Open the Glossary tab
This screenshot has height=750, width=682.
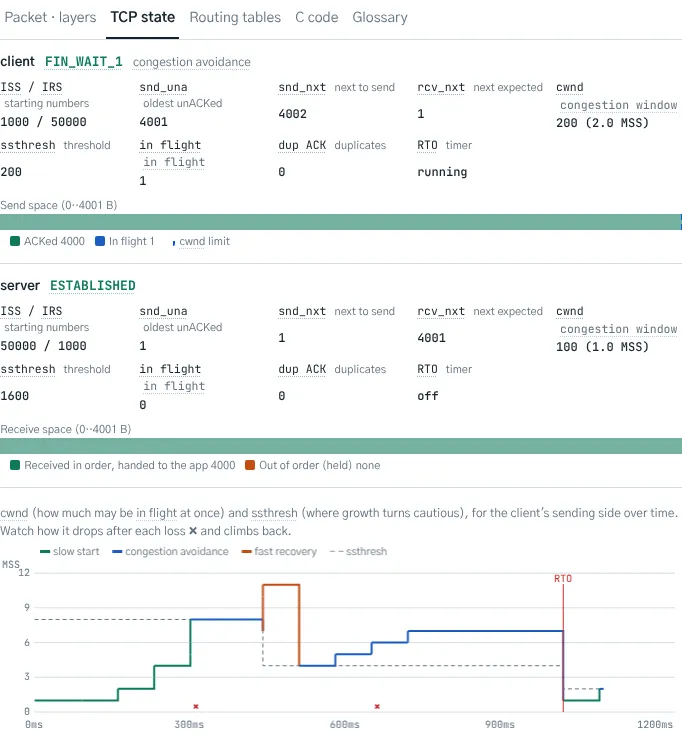point(380,17)
